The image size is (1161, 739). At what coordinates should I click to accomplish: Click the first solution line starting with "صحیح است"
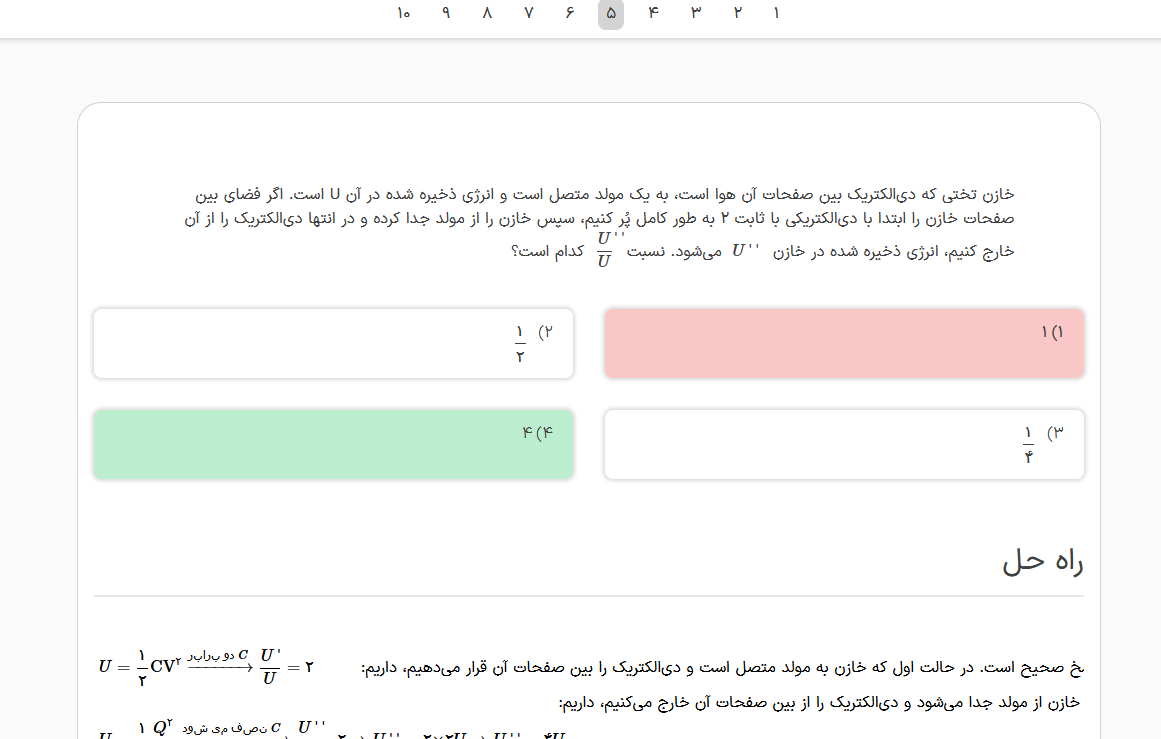(x=720, y=668)
